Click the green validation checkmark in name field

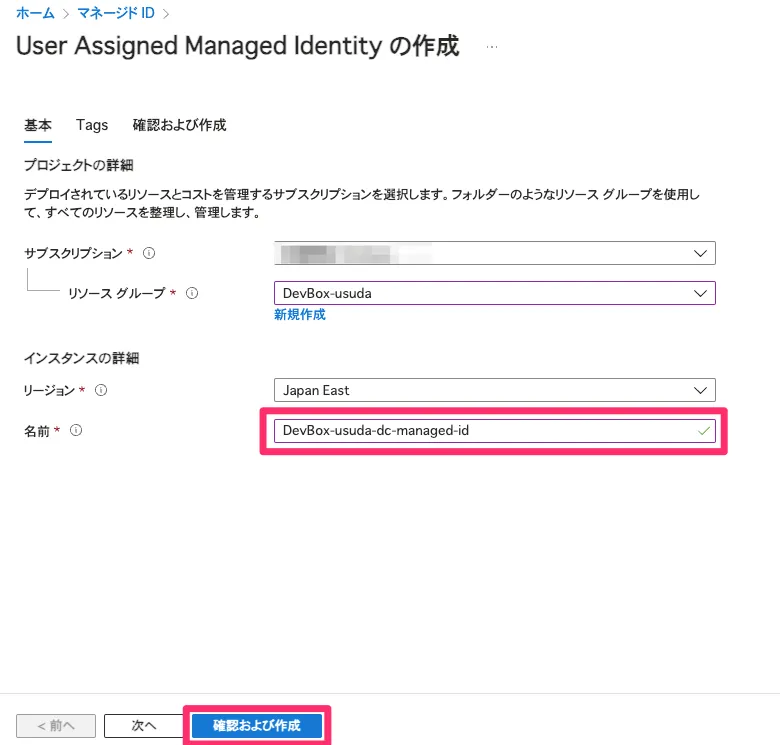point(704,431)
